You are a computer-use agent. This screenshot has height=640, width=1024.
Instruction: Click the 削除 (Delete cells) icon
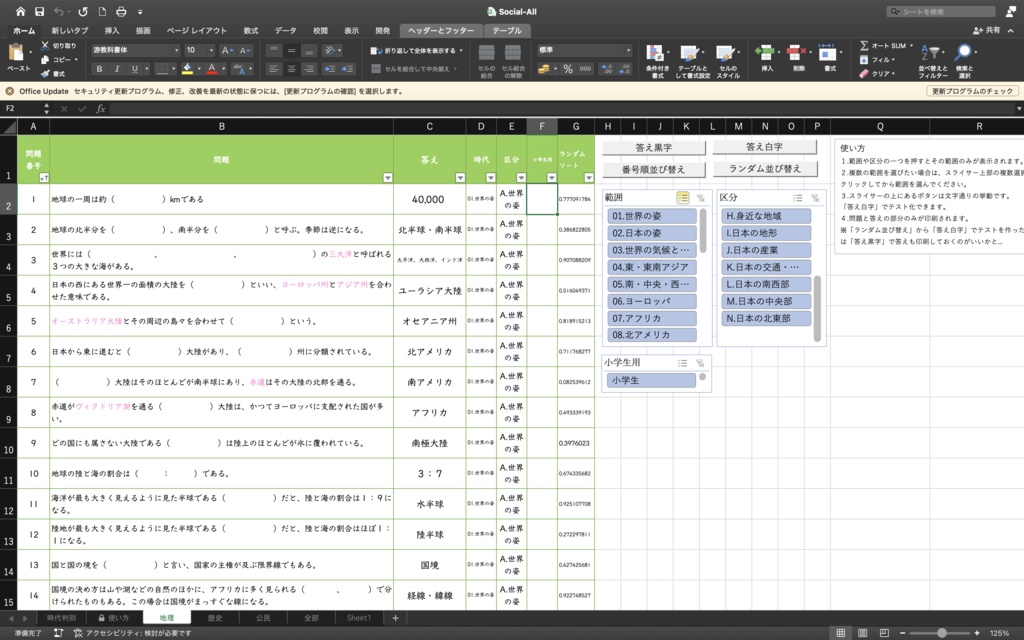[795, 55]
